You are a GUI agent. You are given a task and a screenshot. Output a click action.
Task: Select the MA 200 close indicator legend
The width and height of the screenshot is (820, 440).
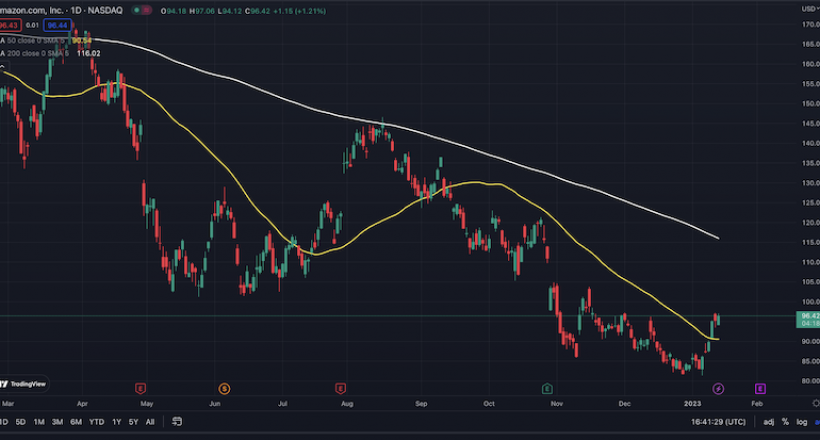(35, 53)
